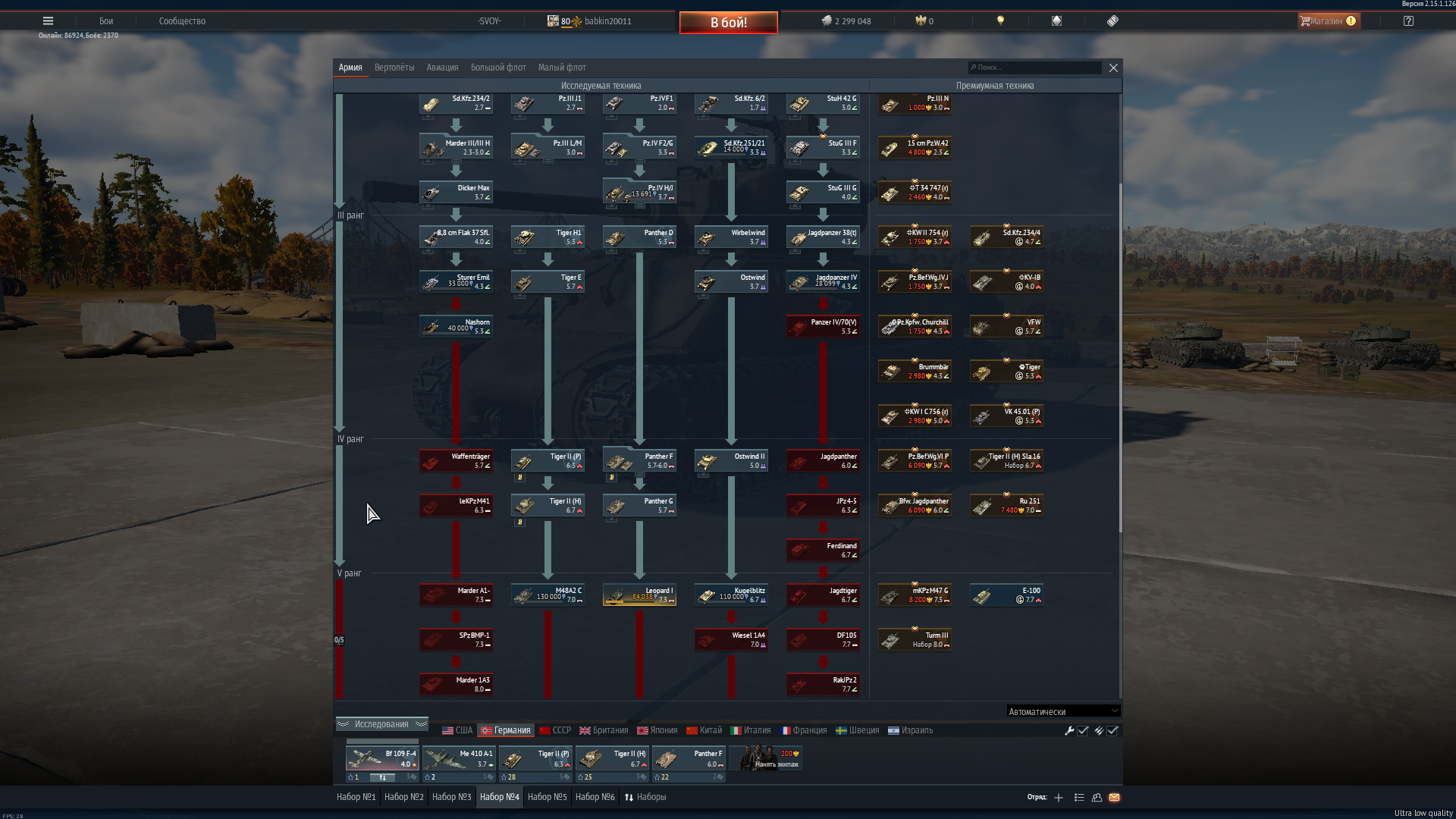
Task: Select the M48A2 C vehicle card
Action: 548,595
